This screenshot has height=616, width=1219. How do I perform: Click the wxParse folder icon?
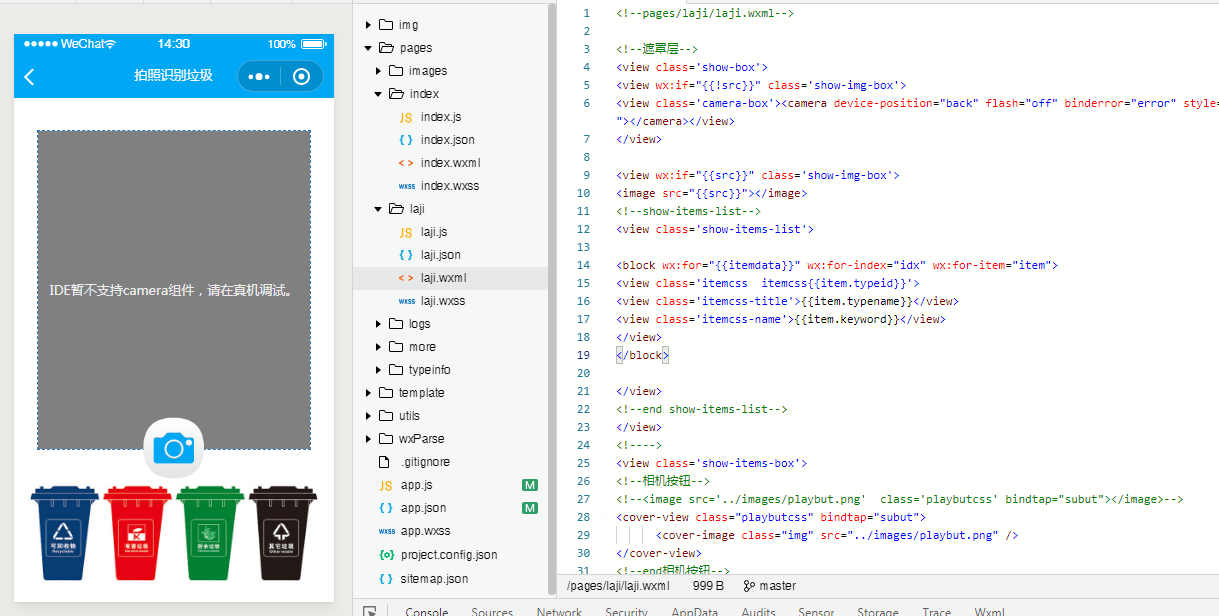[386, 439]
